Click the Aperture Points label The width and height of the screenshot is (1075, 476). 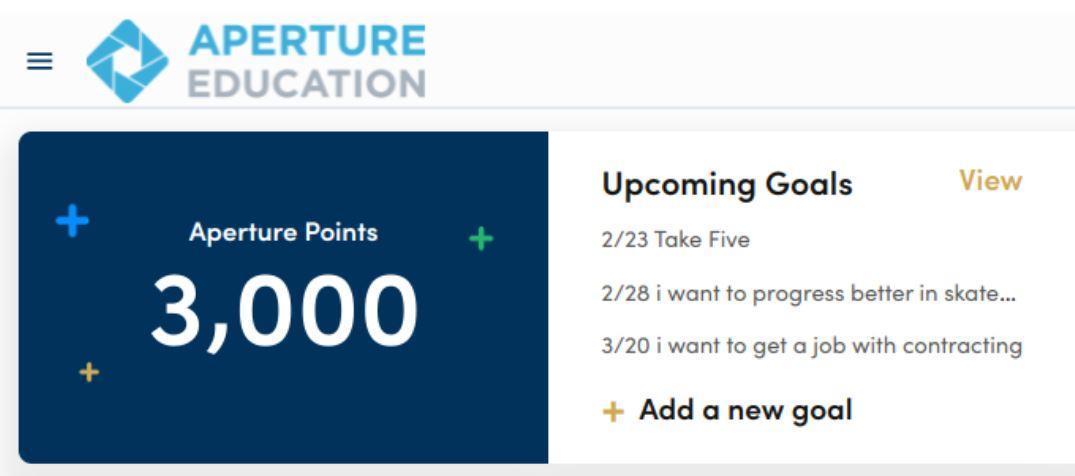[283, 233]
